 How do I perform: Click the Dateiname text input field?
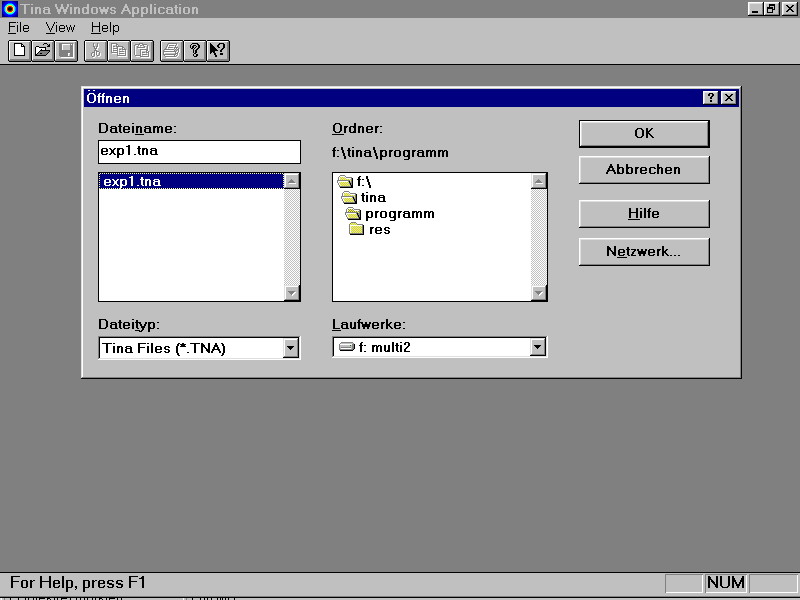tap(198, 151)
